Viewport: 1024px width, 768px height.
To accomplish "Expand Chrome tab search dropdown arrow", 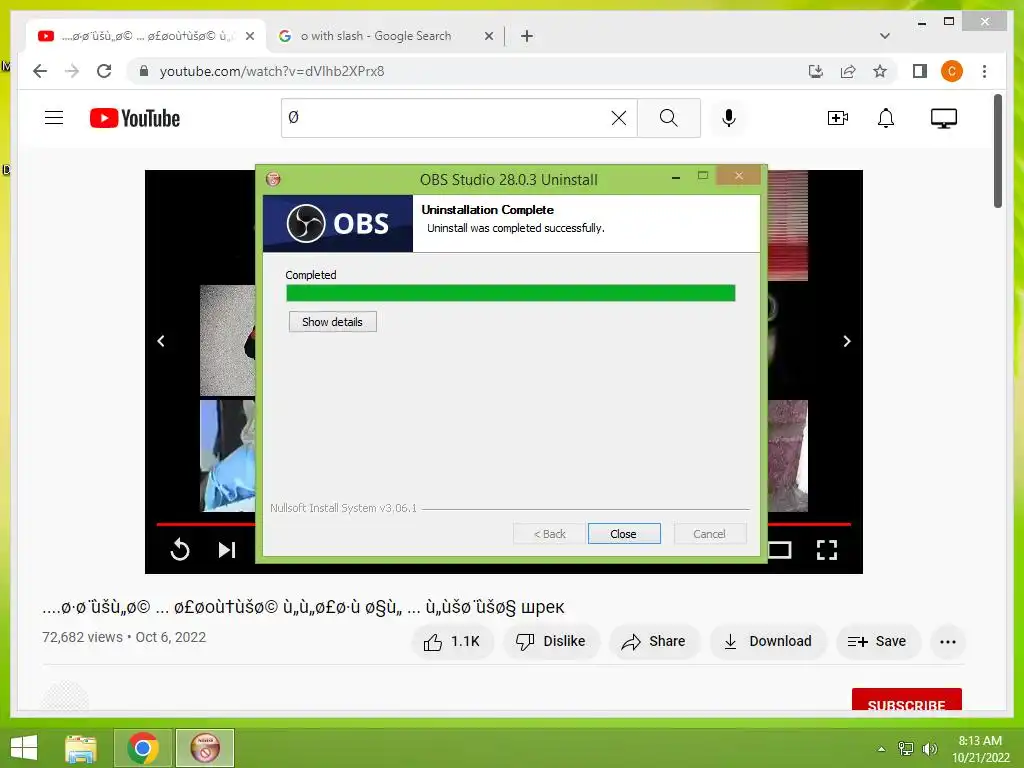I will coord(885,36).
